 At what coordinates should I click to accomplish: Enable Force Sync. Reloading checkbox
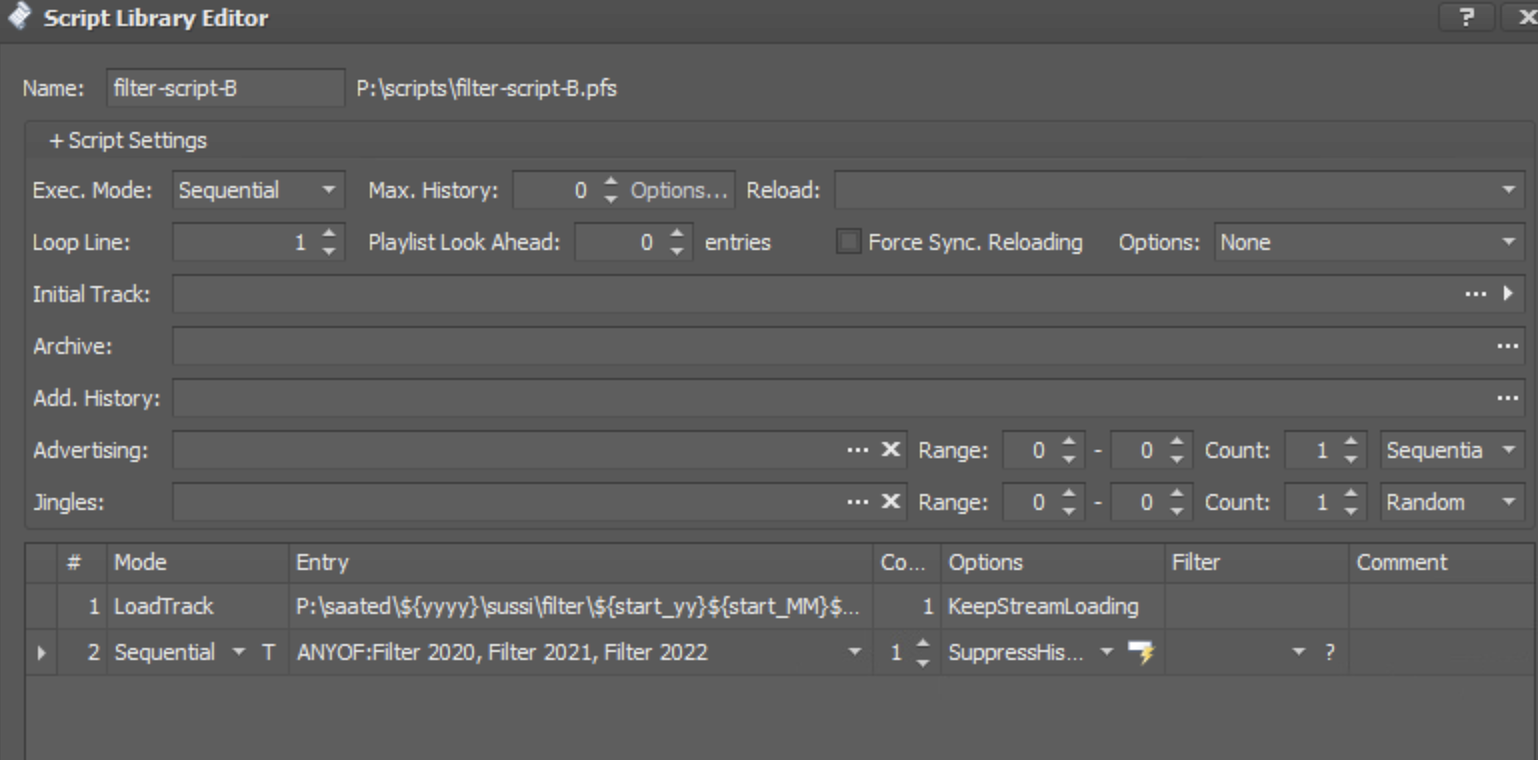[848, 242]
